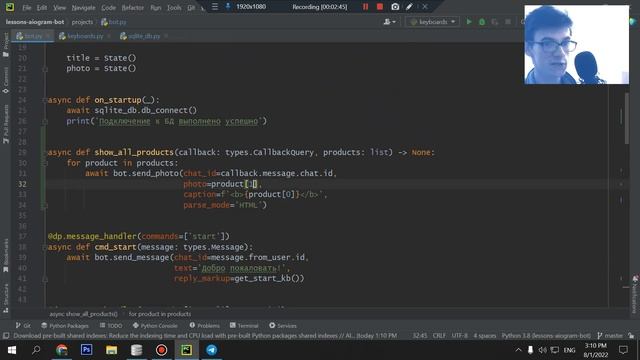This screenshot has height=360, width=640.
Task: Open the Navigate menu
Action: (x=83, y=7)
